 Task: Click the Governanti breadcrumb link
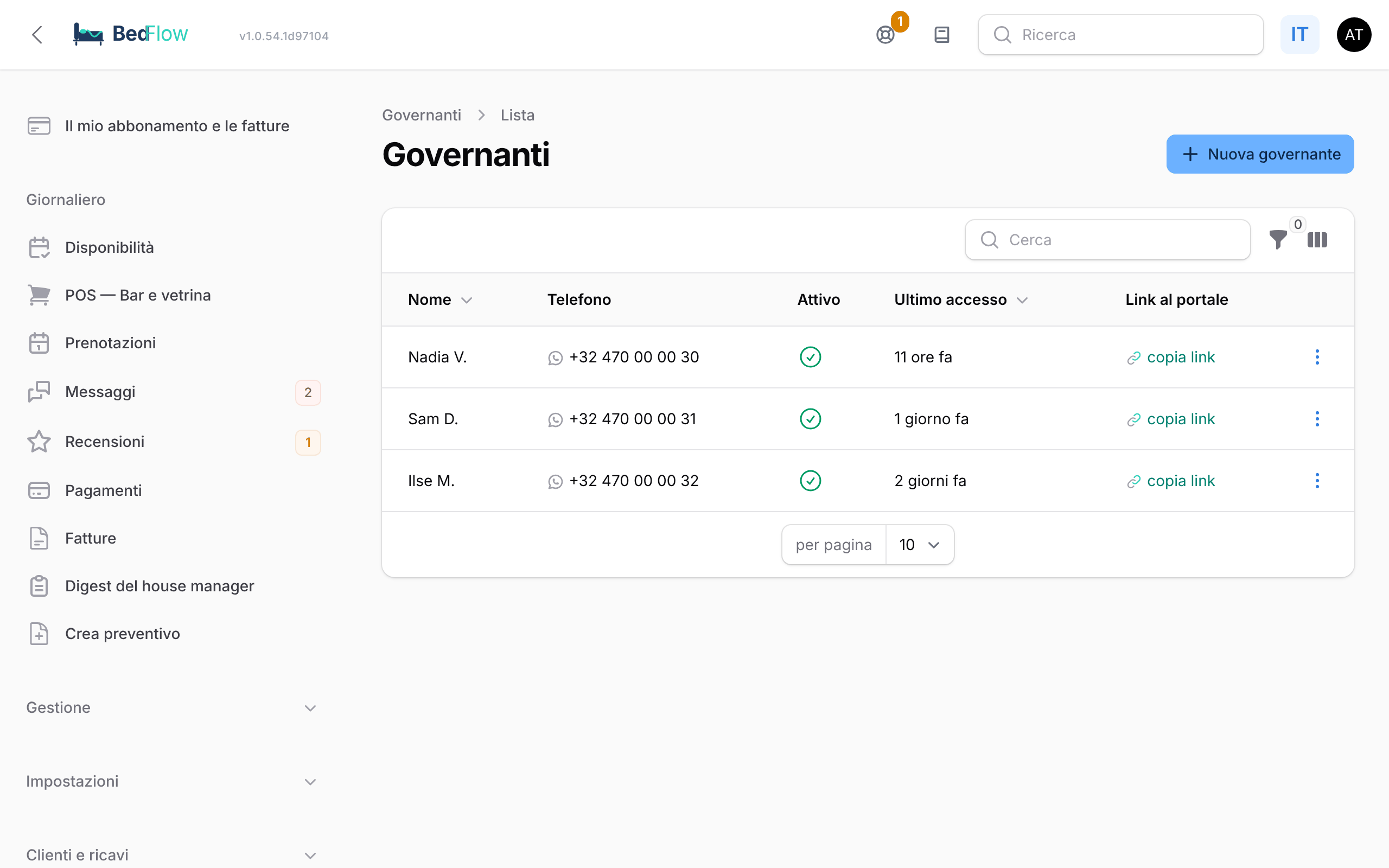(422, 115)
